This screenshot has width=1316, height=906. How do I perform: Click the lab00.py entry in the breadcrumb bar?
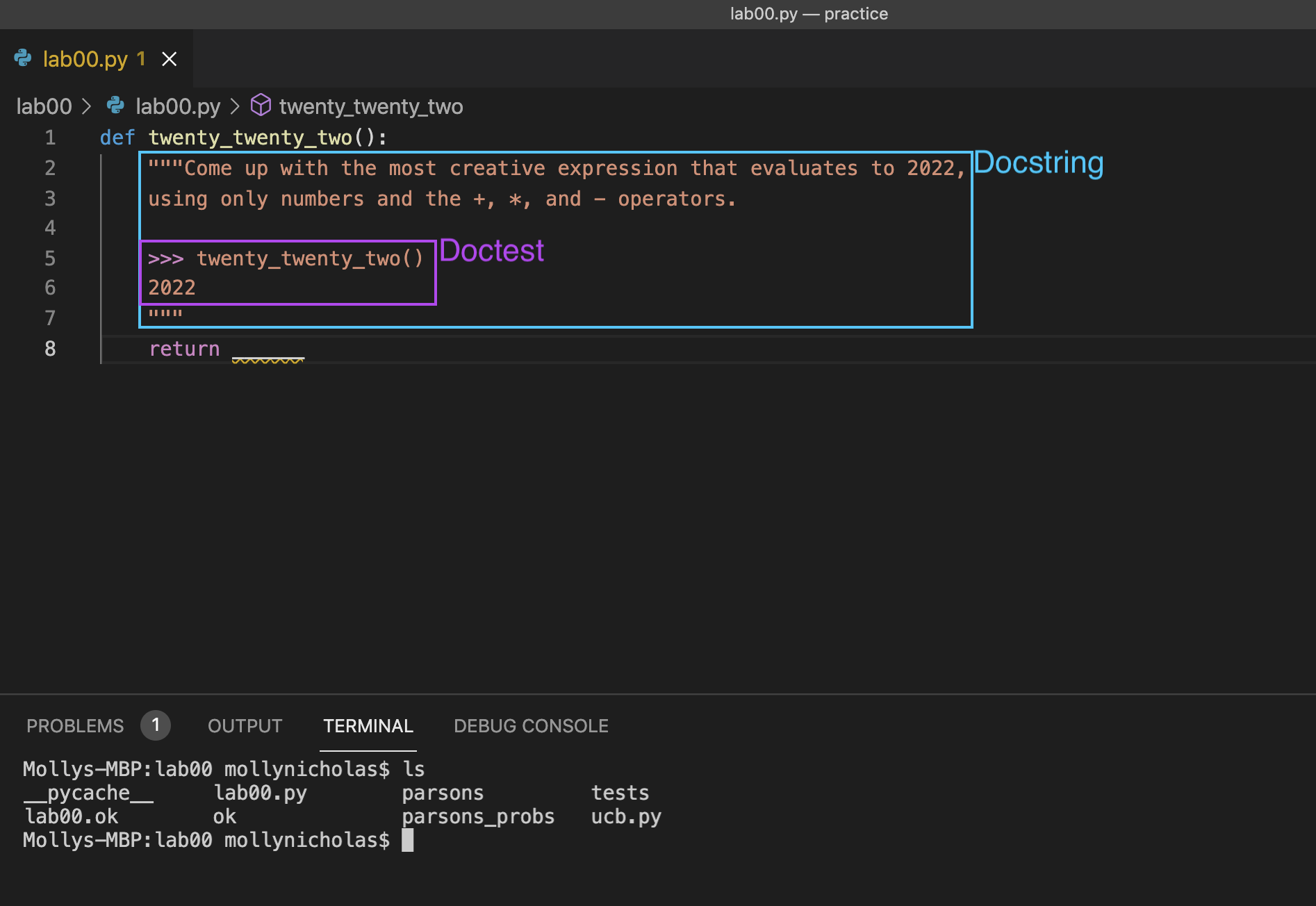pyautogui.click(x=178, y=106)
